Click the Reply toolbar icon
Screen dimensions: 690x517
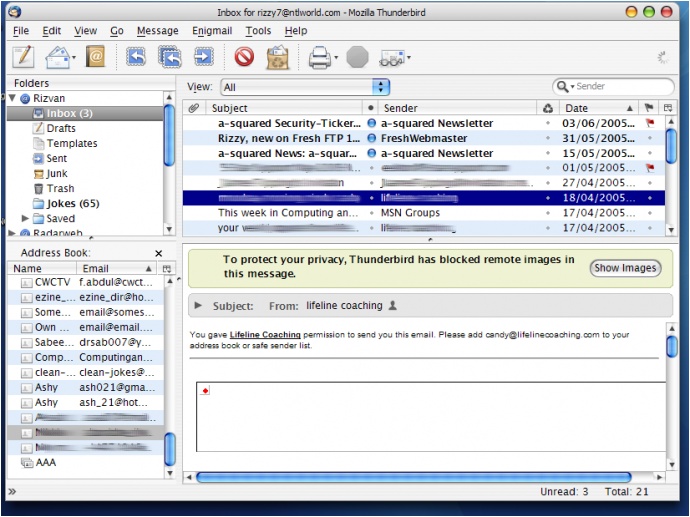[135, 57]
